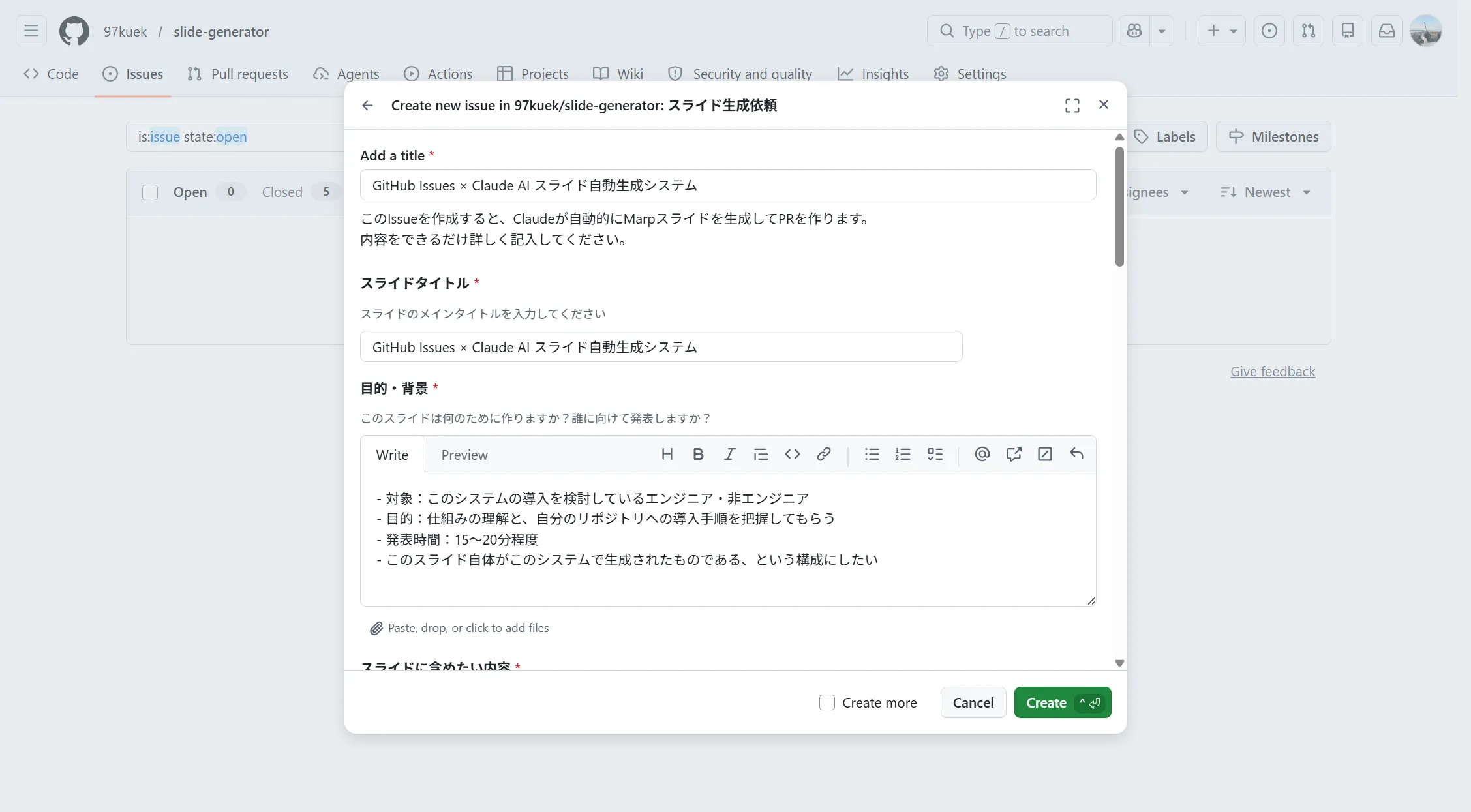Add a cross-reference to an issue
Image resolution: width=1471 pixels, height=812 pixels.
point(1013,454)
